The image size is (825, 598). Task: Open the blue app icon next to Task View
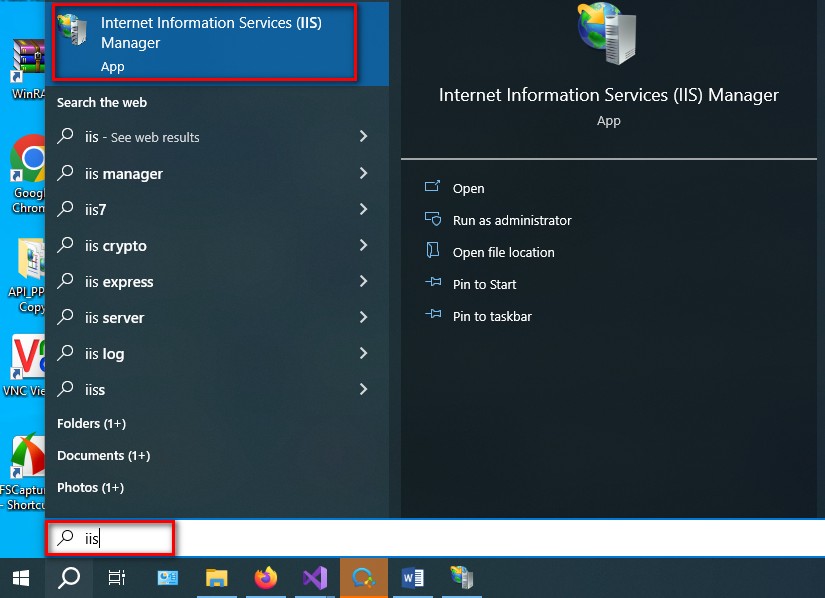167,578
